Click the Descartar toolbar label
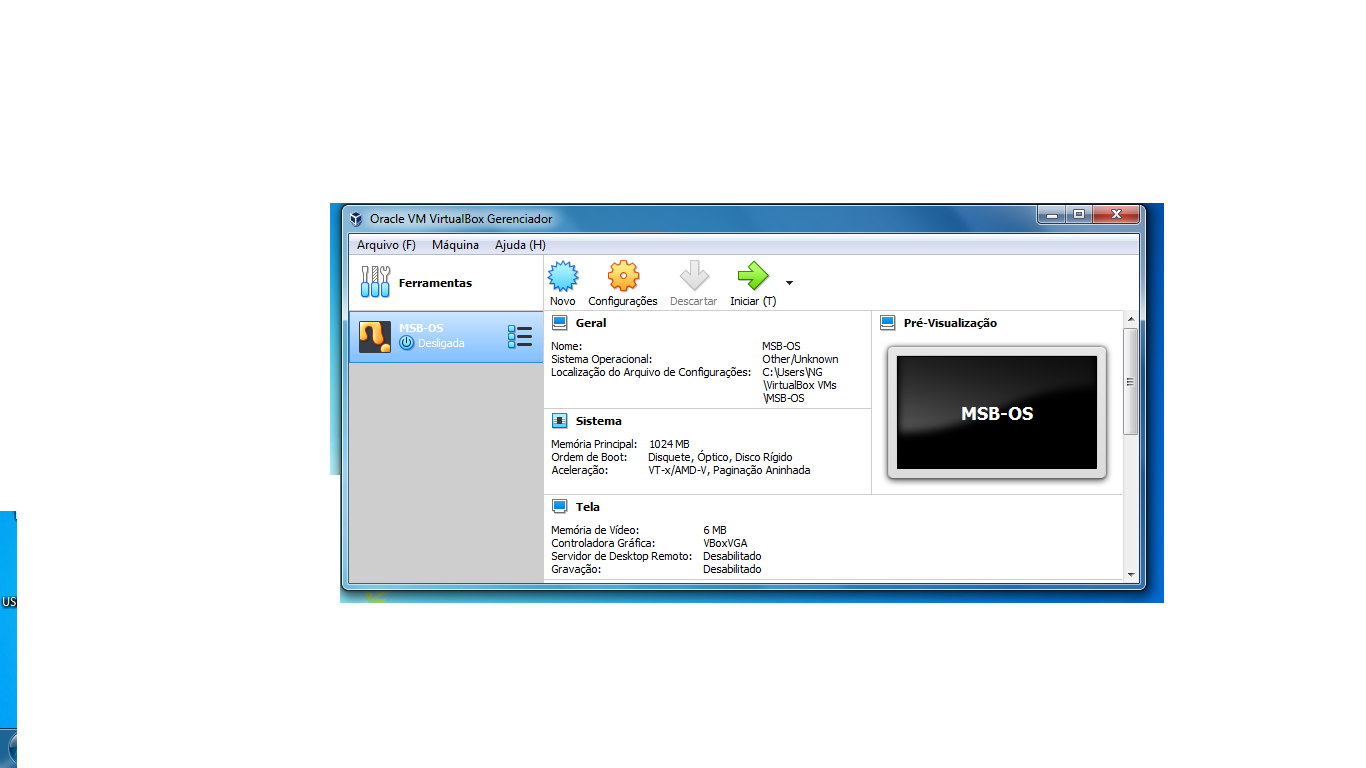Image resolution: width=1366 pixels, height=768 pixels. tap(694, 301)
